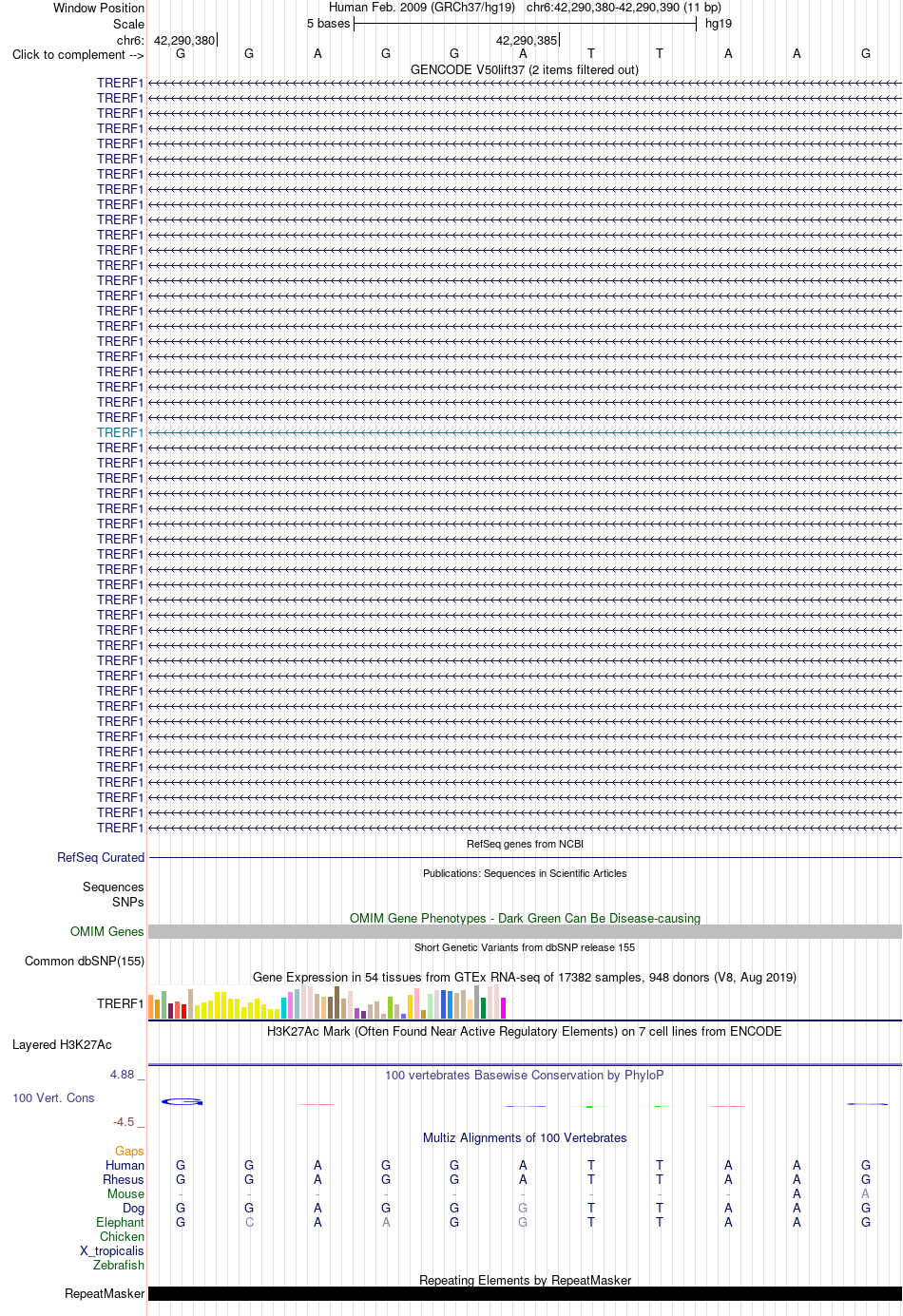Click the Human species row label
903x1316 pixels.
coord(125,1165)
